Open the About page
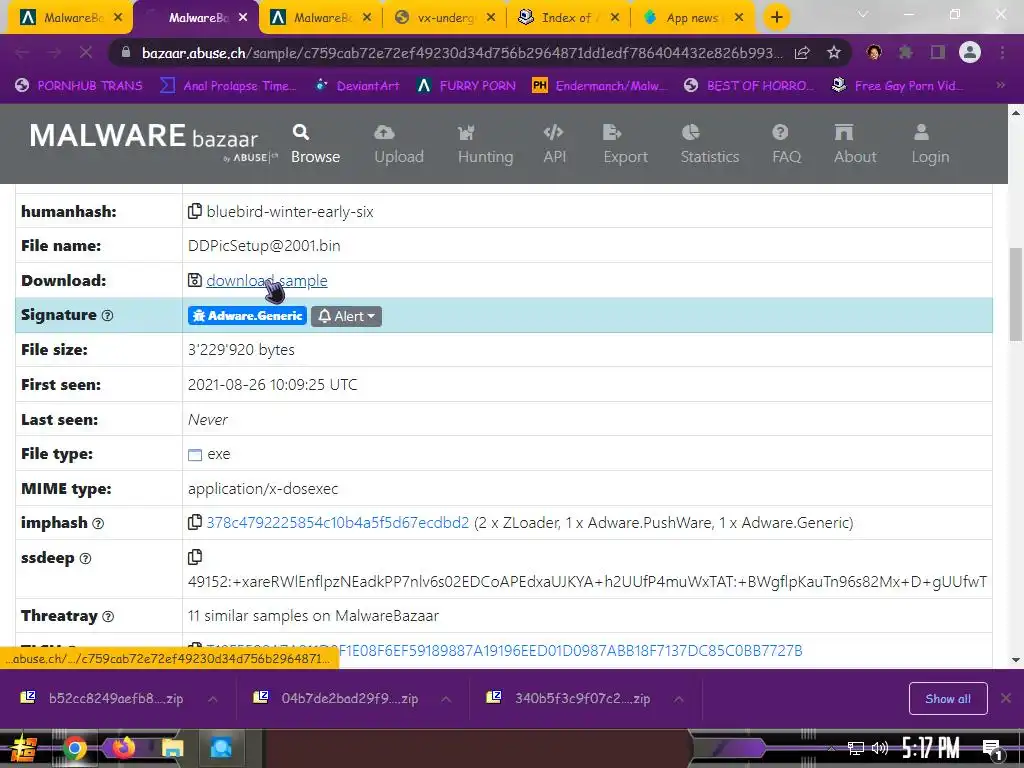Image resolution: width=1024 pixels, height=768 pixels. point(855,144)
